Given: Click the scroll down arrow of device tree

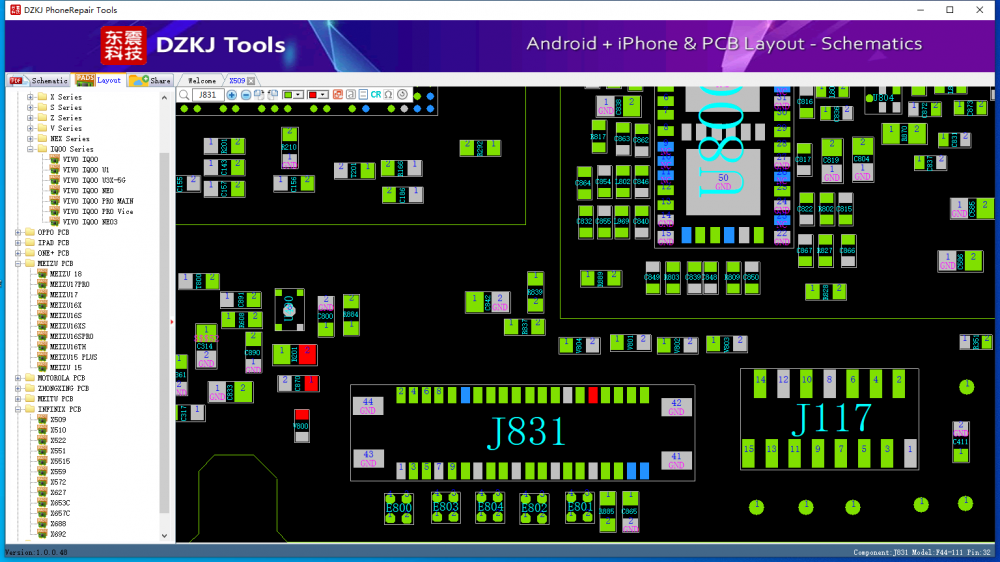Looking at the screenshot, I should (x=166, y=537).
